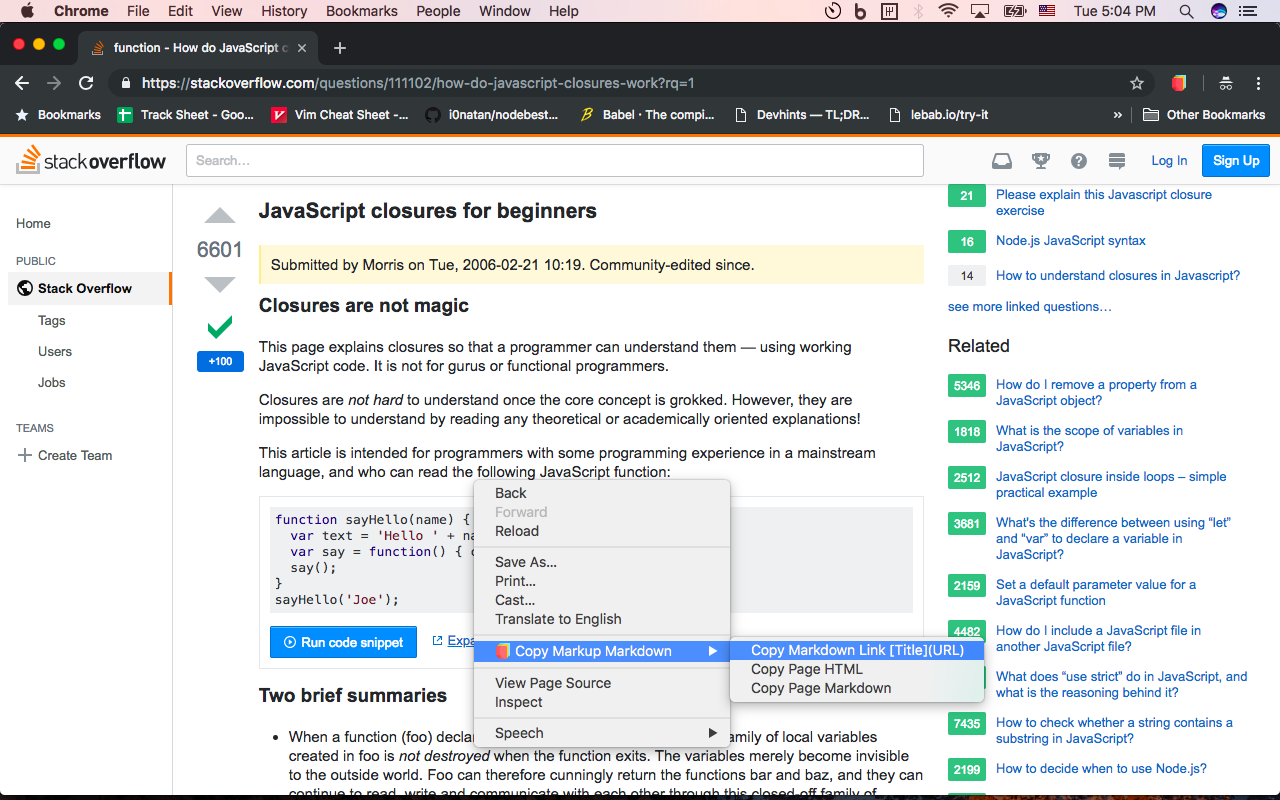
Task: Expand the Speech submenu
Action: pyautogui.click(x=602, y=733)
